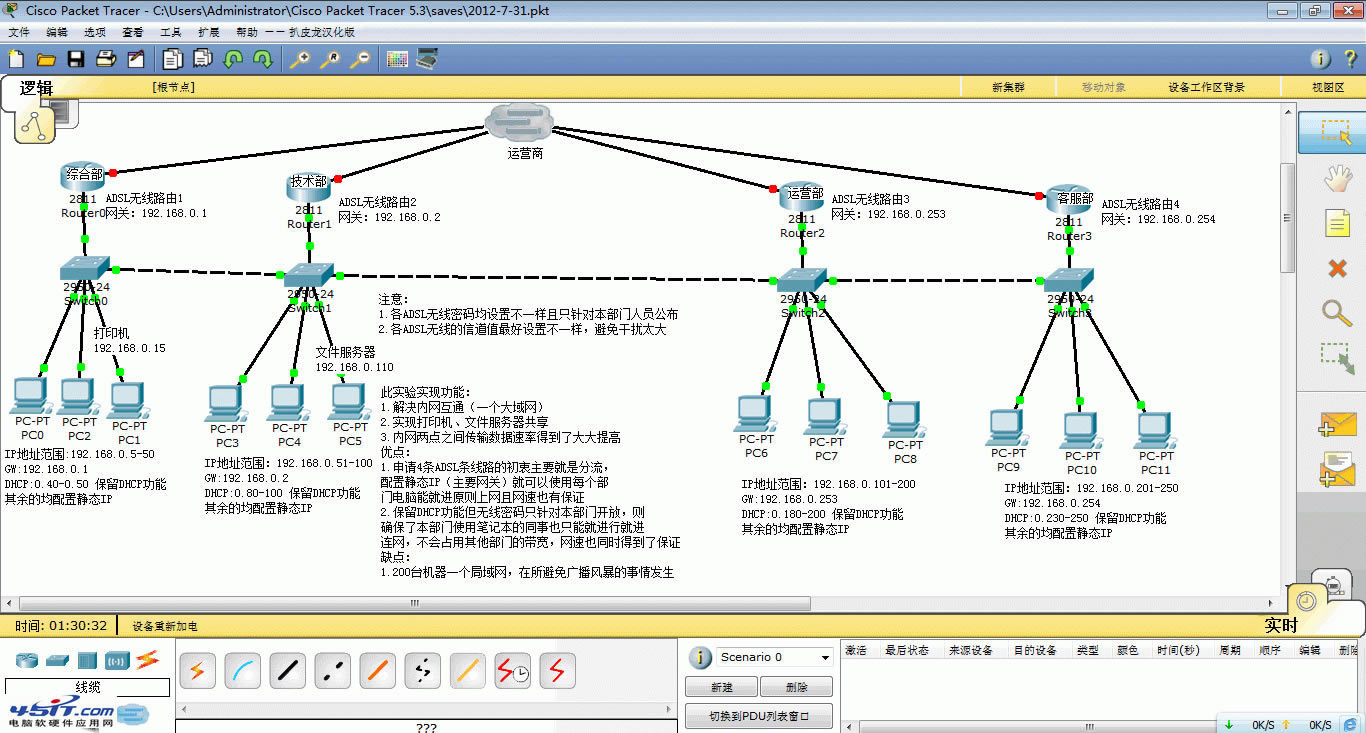Pick the Serial DTE cable
The image size is (1366, 733).
557,671
